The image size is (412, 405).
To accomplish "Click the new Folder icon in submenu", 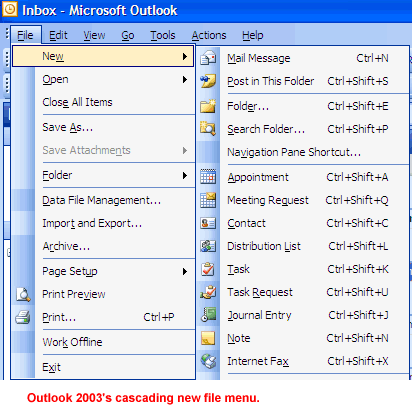I will [208, 106].
